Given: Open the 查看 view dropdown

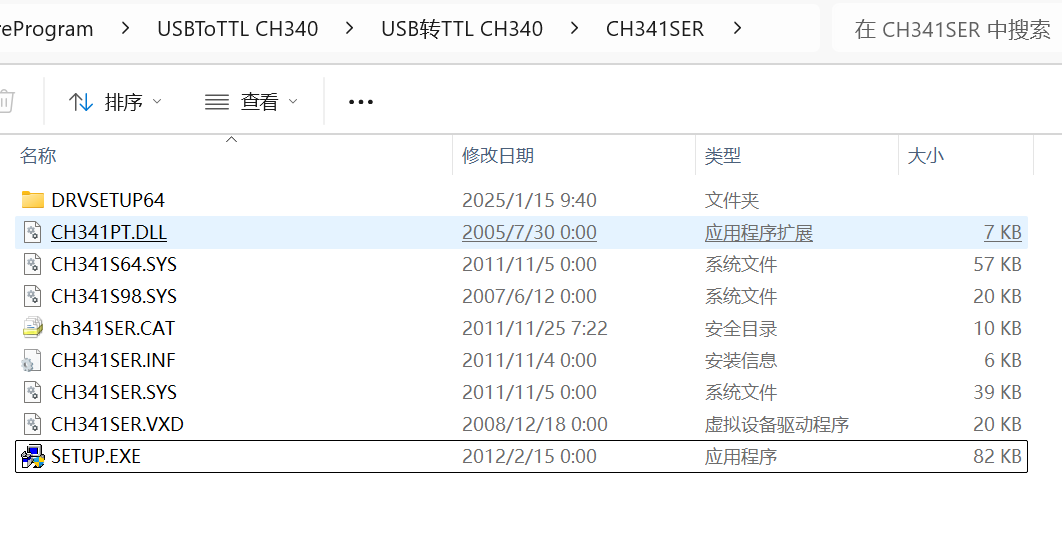Looking at the screenshot, I should coord(251,101).
